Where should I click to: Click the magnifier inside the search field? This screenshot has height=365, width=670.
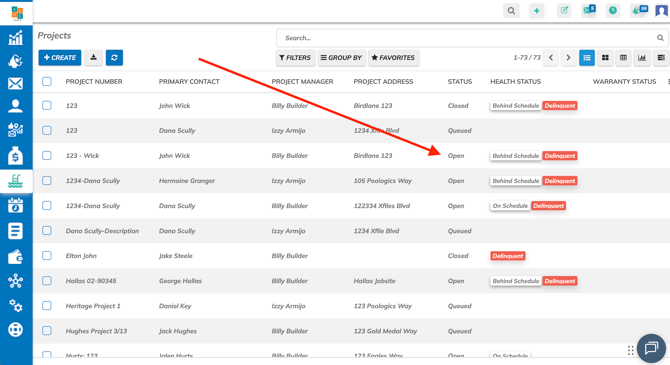click(x=660, y=38)
